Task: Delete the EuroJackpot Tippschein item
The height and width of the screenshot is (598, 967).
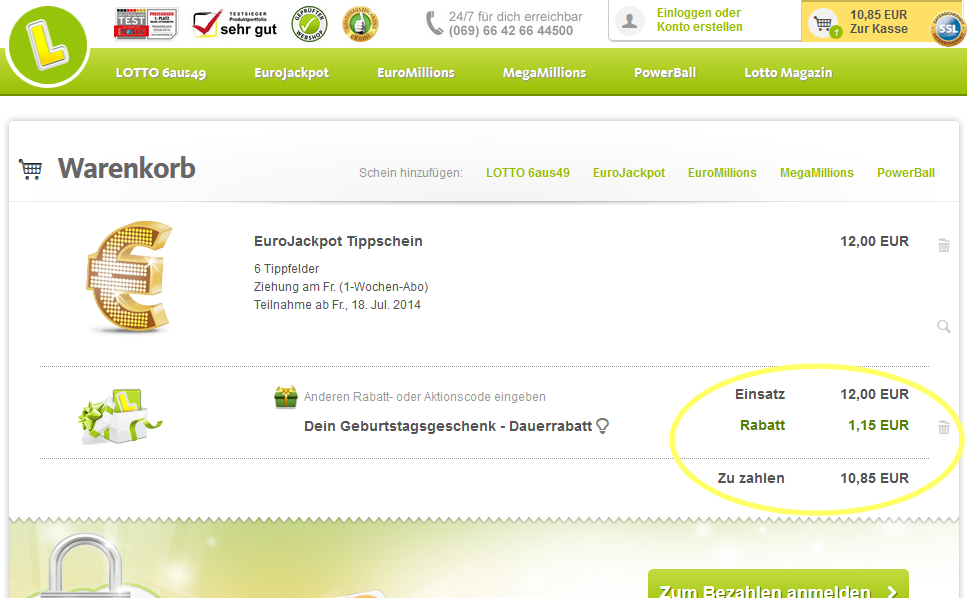Action: (944, 245)
